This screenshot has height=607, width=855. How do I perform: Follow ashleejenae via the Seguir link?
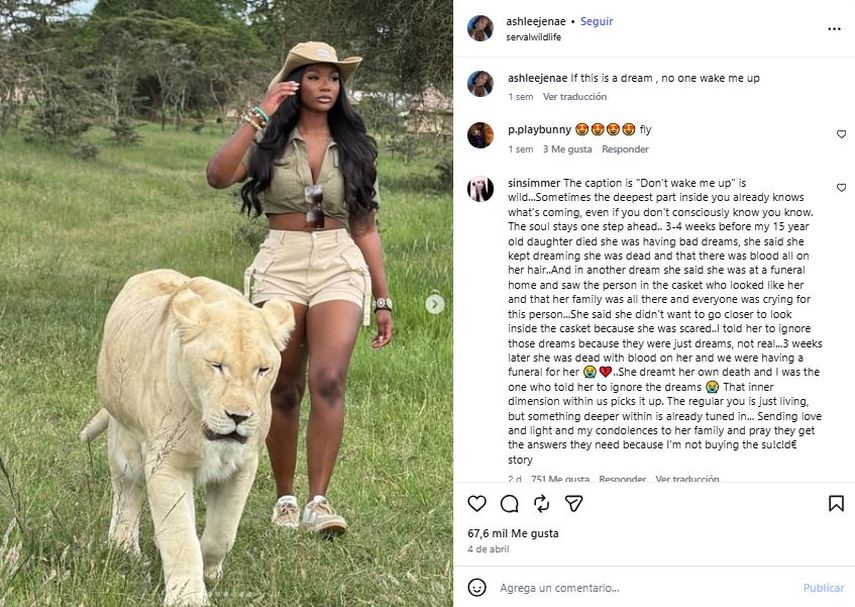596,20
